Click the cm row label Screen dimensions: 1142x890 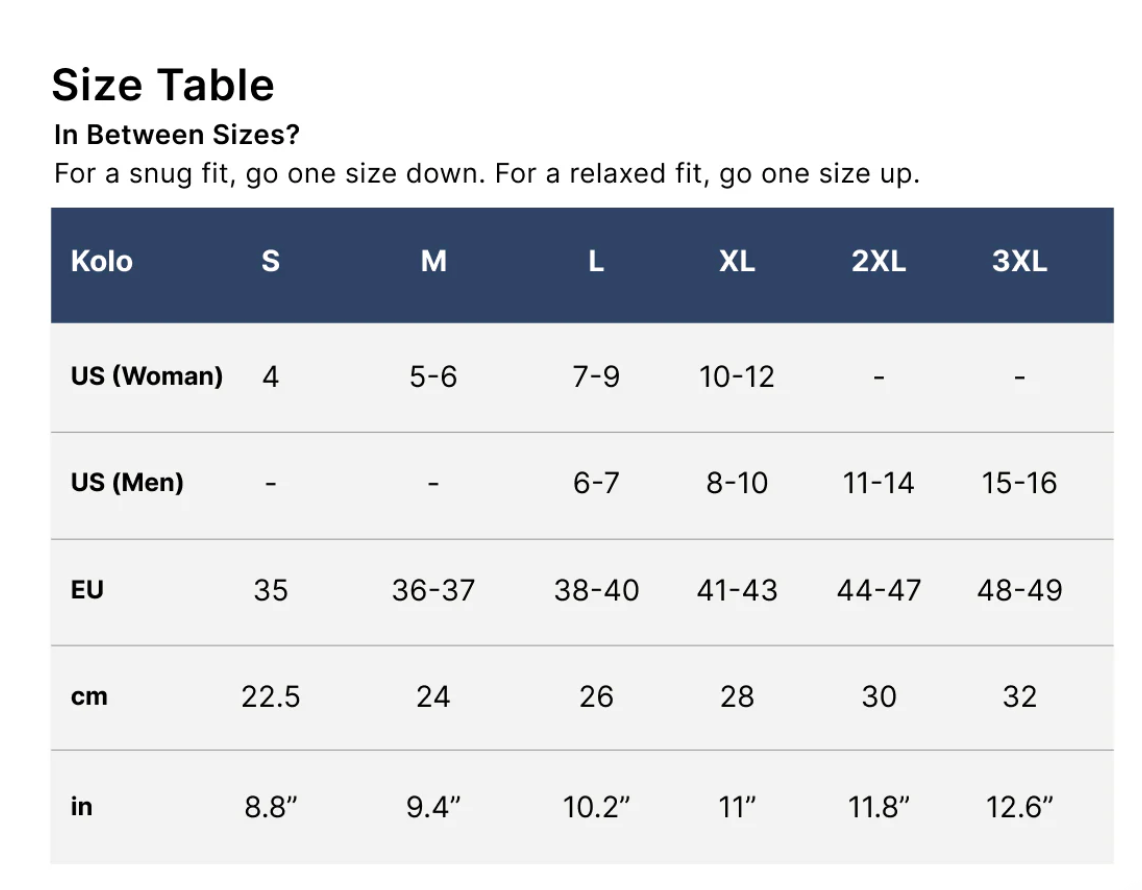(x=89, y=697)
